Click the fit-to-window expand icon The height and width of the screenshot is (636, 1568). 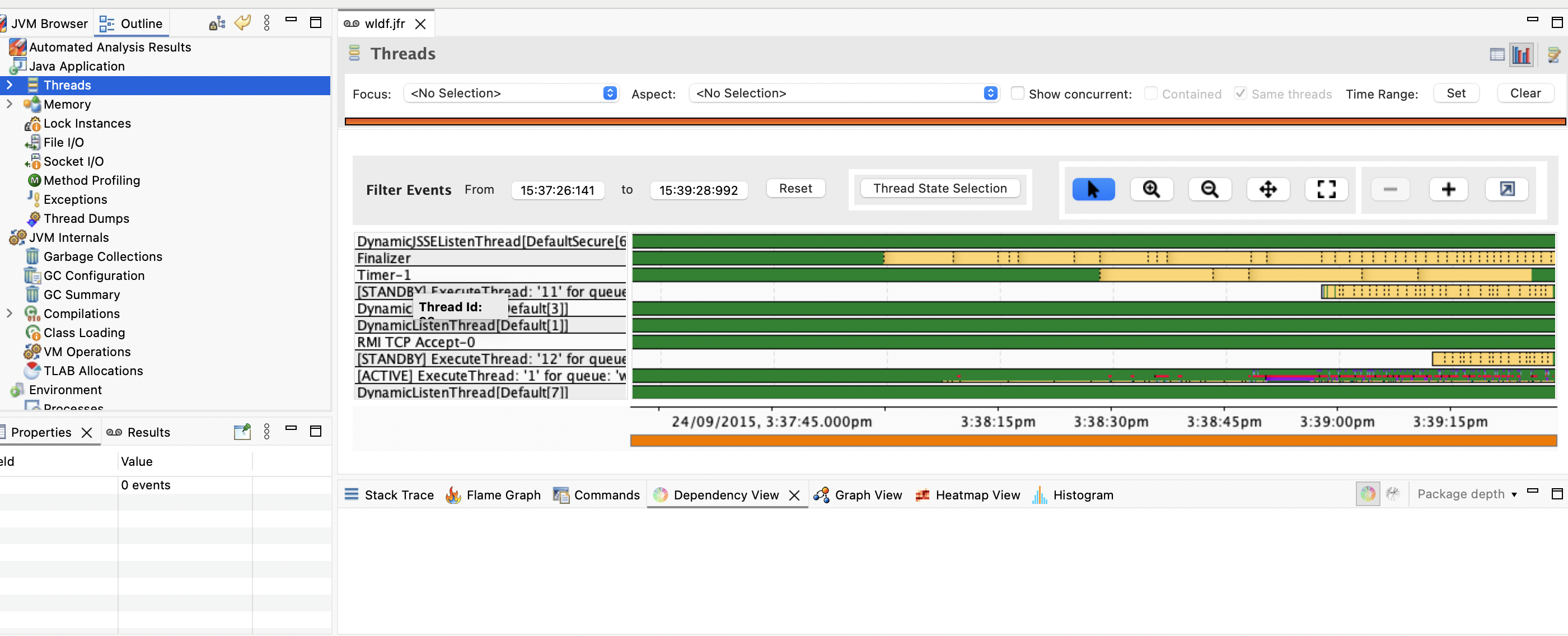[x=1326, y=189]
